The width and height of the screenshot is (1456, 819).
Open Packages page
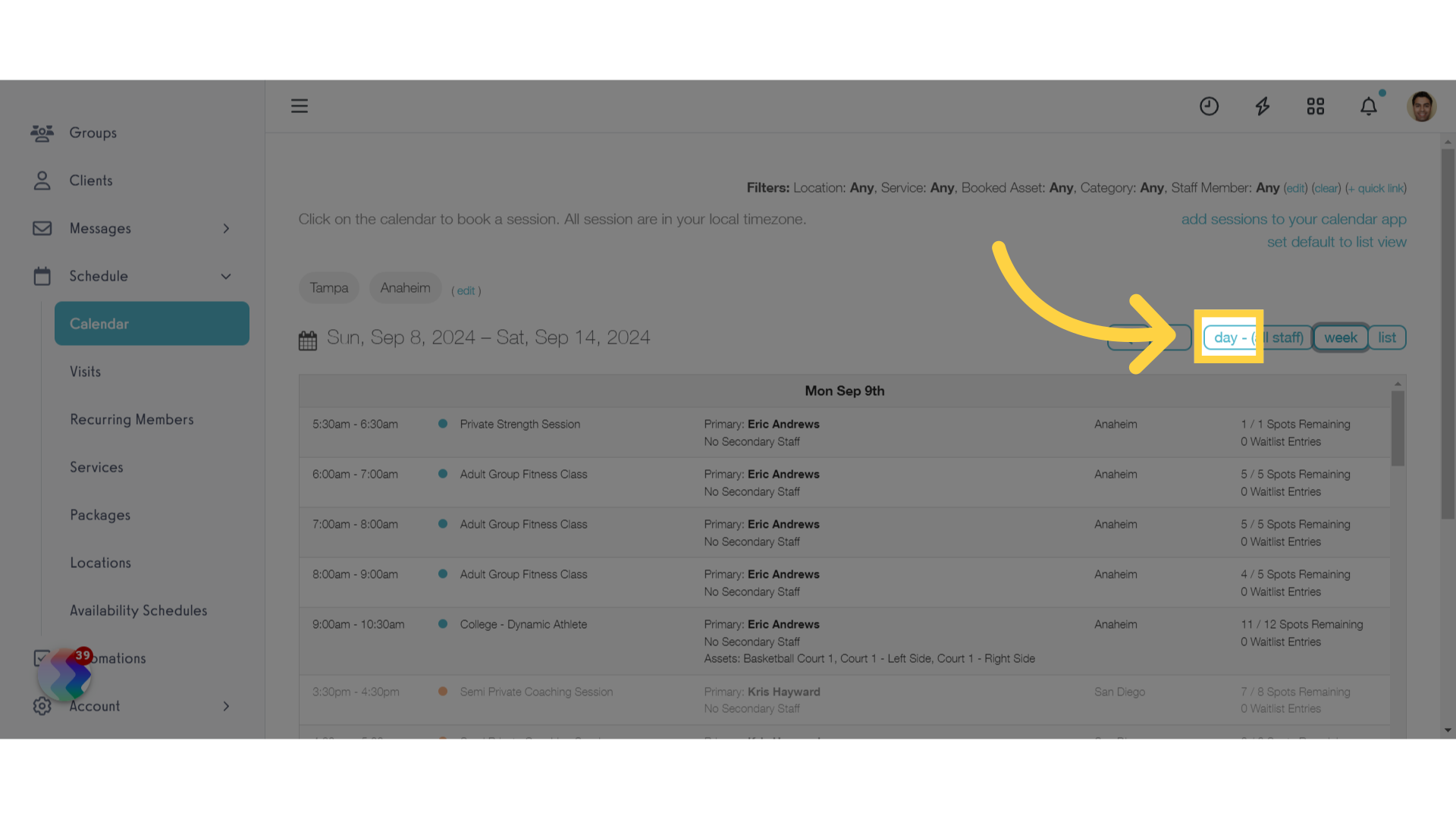click(x=100, y=515)
